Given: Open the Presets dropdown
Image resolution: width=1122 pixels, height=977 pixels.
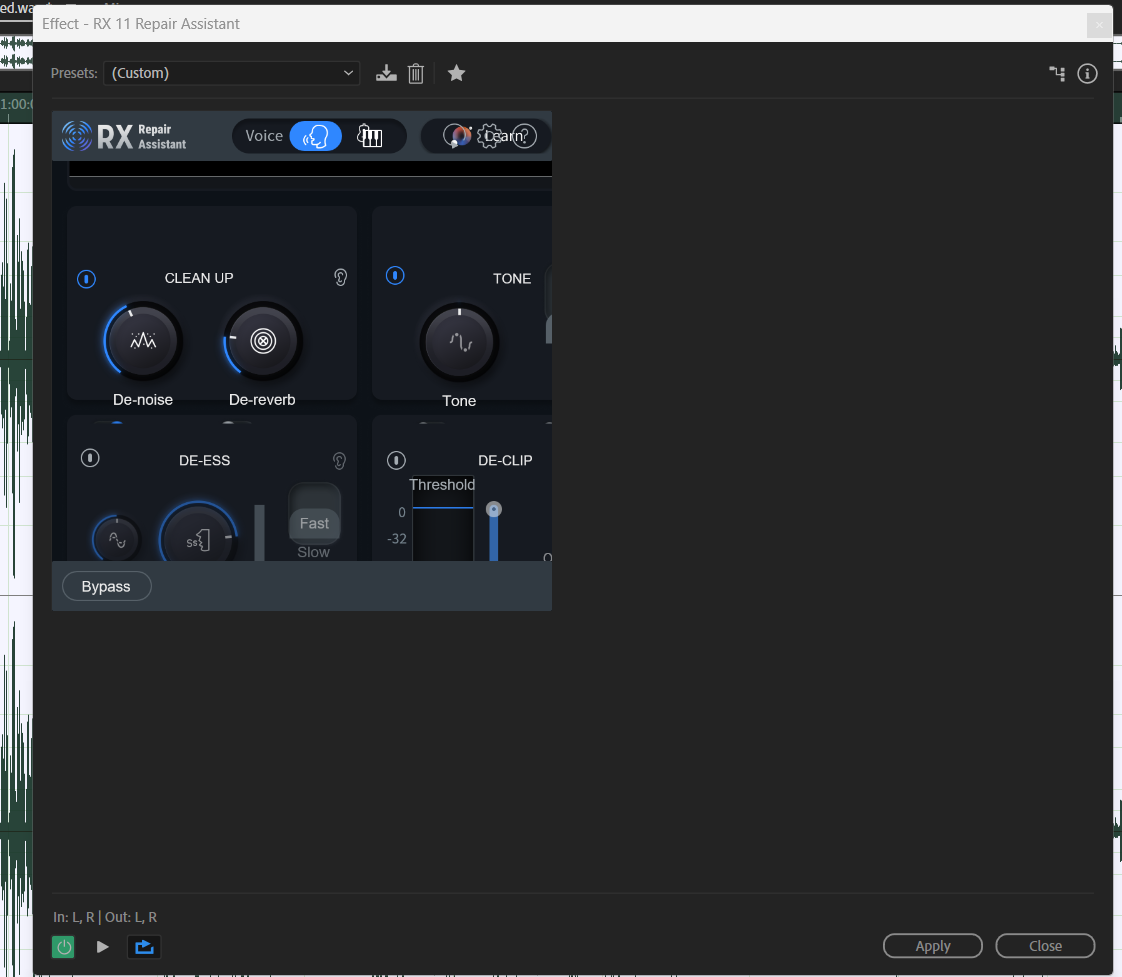Looking at the screenshot, I should point(231,72).
